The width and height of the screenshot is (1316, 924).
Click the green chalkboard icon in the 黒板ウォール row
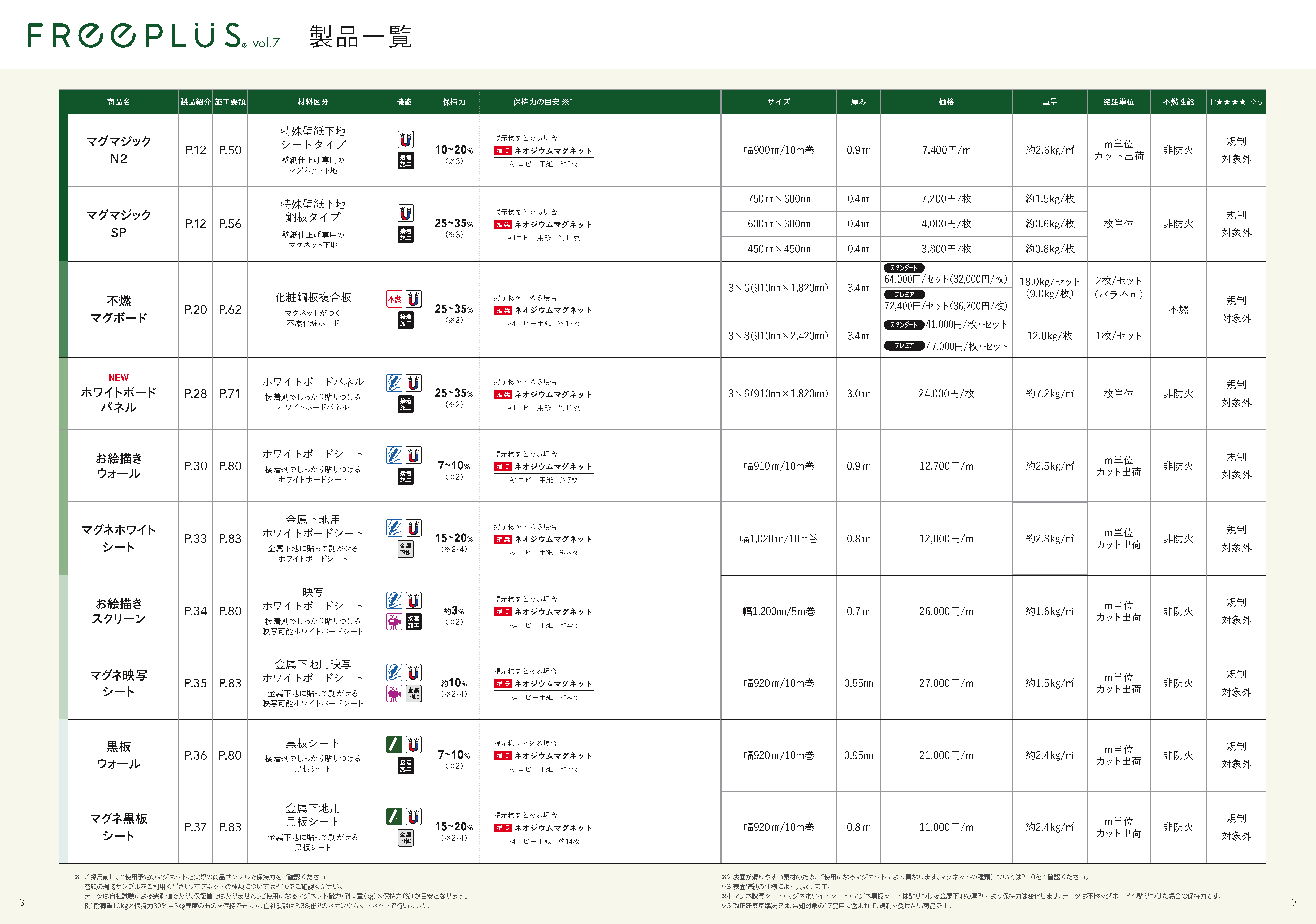coord(394,744)
